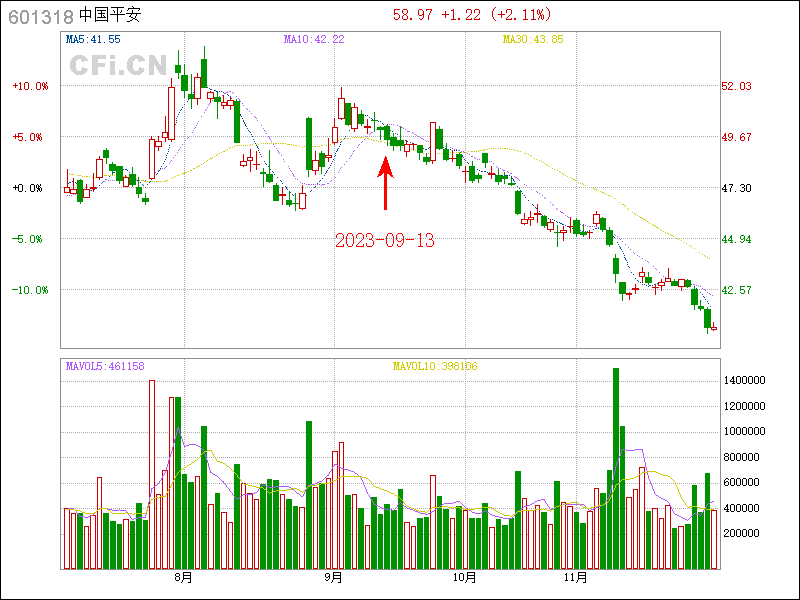Click the 11月 marker on the time axis

click(x=575, y=577)
